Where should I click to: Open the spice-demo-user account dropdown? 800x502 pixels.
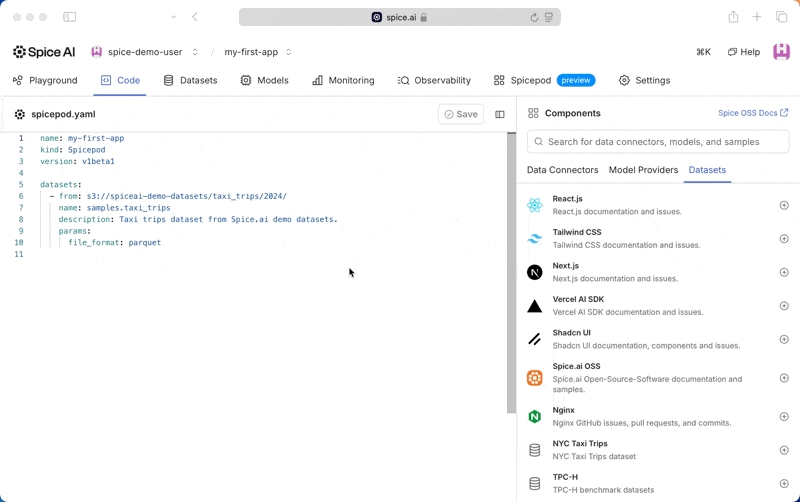click(x=145, y=52)
